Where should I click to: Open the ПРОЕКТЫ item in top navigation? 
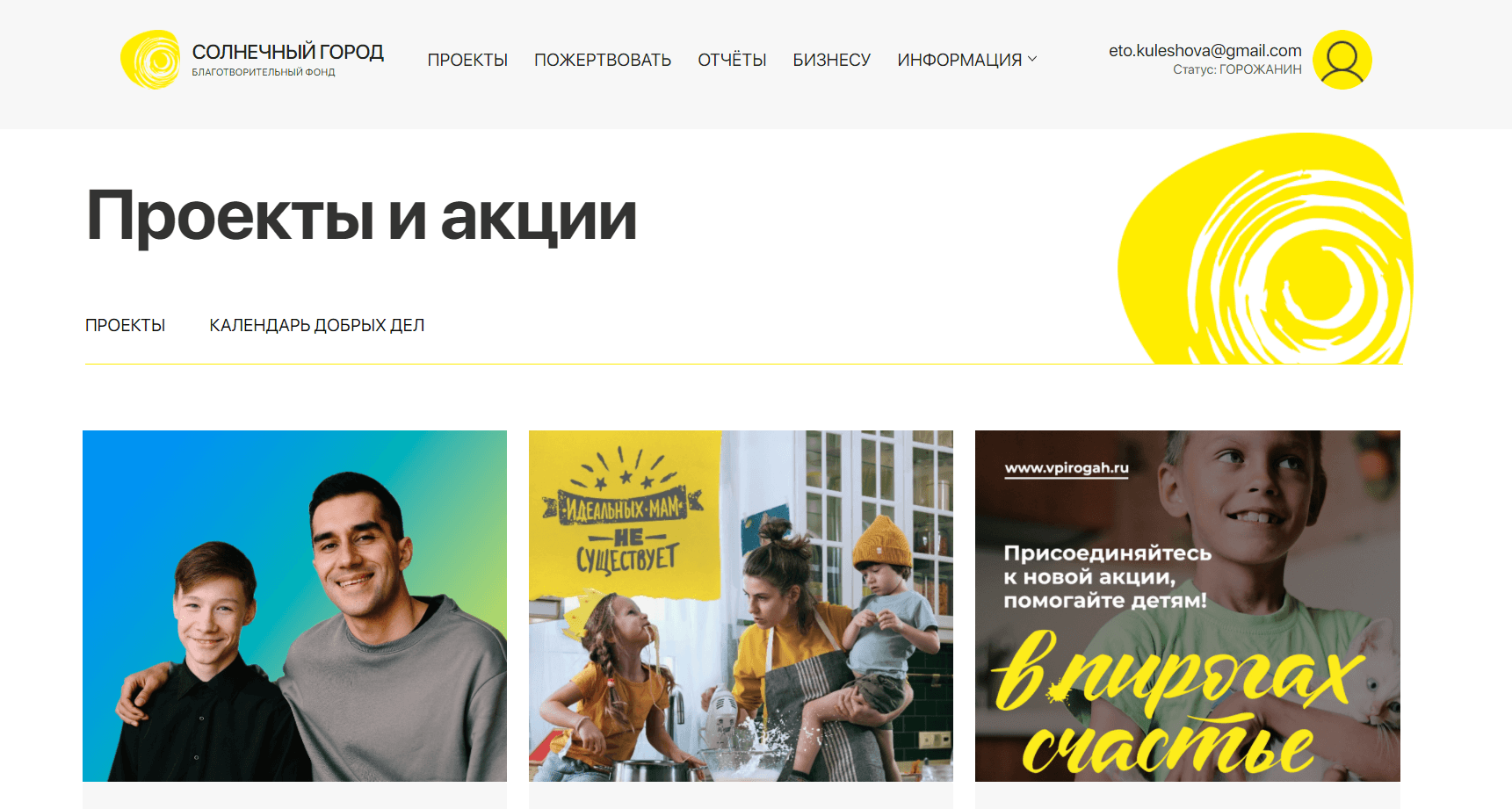pos(467,60)
